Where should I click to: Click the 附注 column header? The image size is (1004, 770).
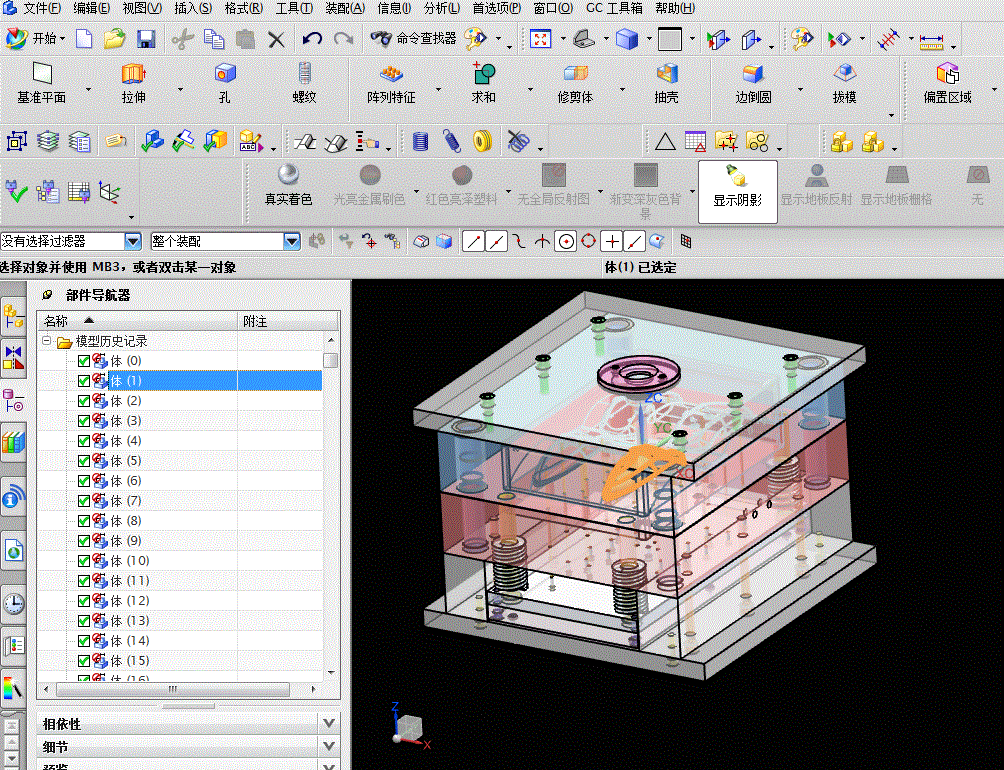coord(288,321)
